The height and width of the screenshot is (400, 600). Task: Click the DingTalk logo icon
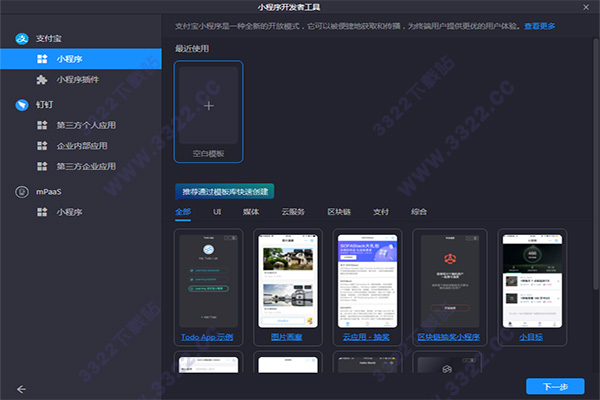pos(22,104)
